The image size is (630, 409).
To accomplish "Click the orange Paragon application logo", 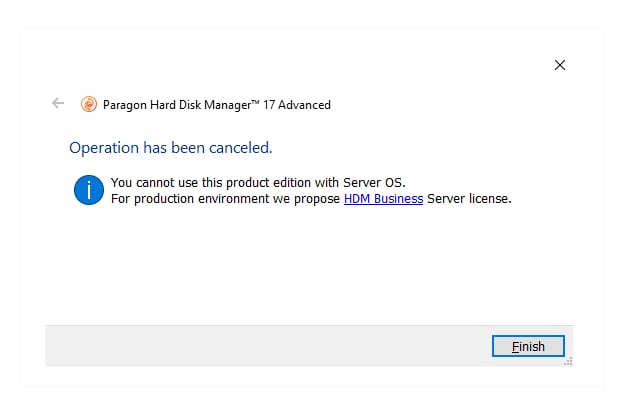I will coord(89,104).
